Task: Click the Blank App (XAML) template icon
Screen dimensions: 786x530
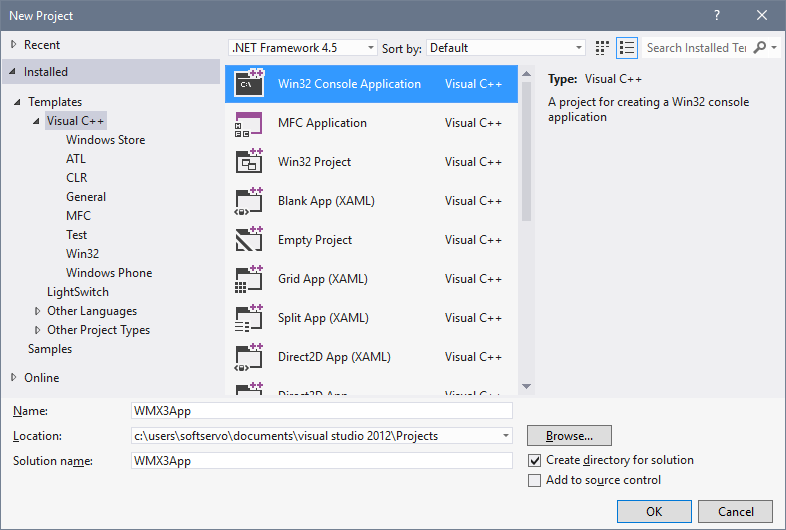Action: click(249, 201)
